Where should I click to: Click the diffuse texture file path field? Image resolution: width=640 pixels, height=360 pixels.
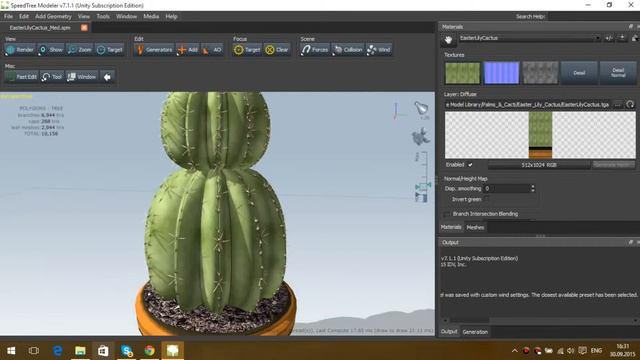click(528, 104)
